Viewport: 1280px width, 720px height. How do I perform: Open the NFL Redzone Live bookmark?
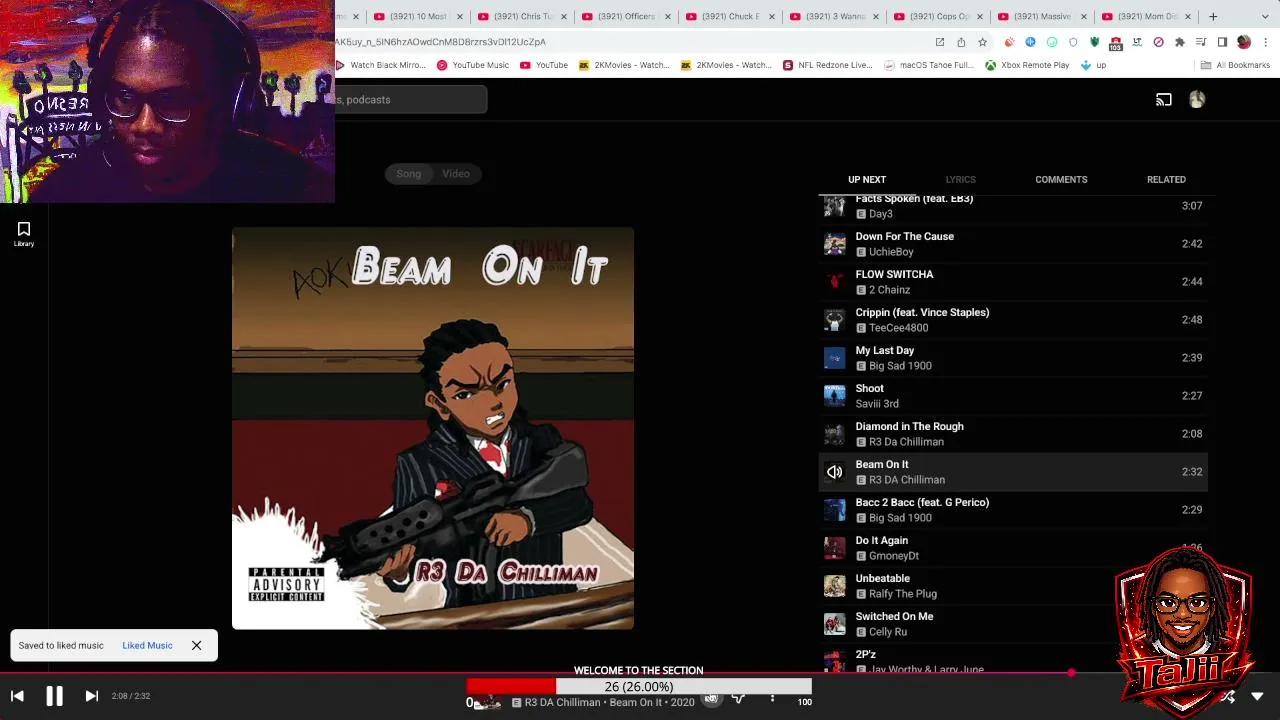828,65
